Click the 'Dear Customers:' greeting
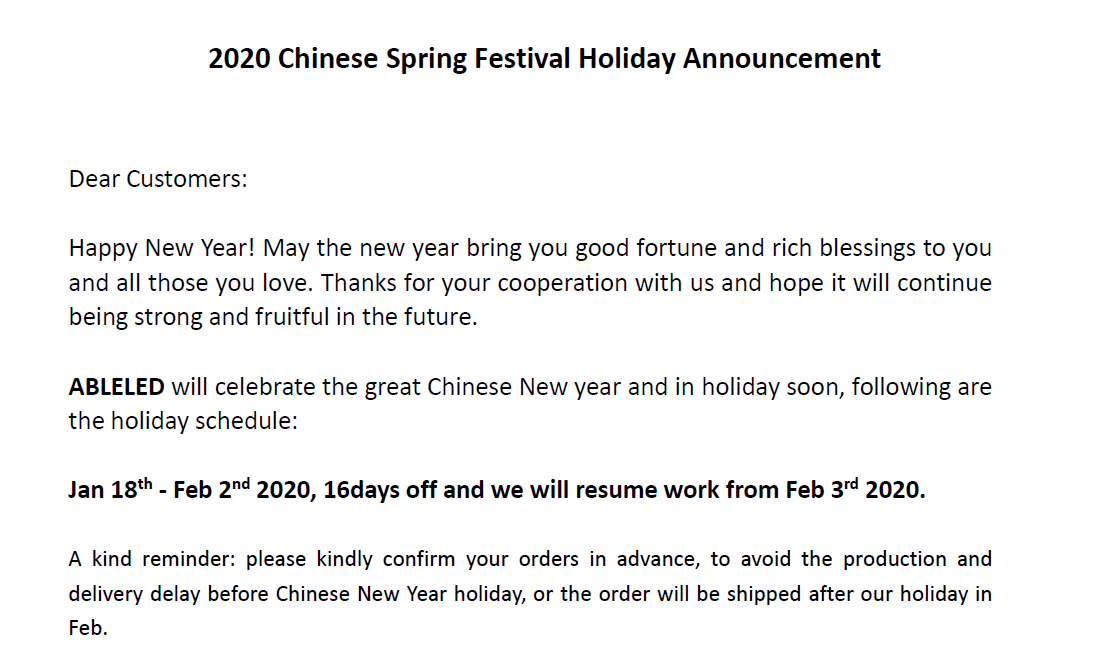 pos(158,179)
